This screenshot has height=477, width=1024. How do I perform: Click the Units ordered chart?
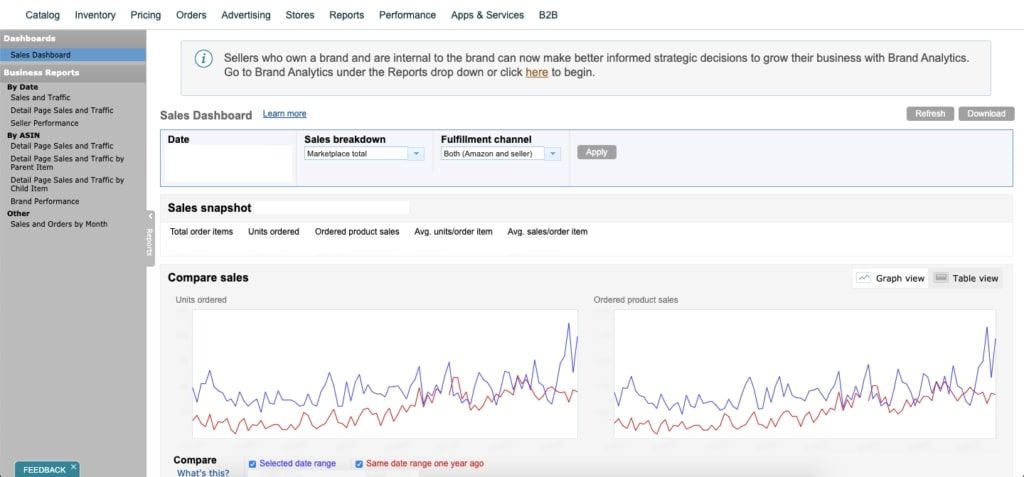coord(385,374)
